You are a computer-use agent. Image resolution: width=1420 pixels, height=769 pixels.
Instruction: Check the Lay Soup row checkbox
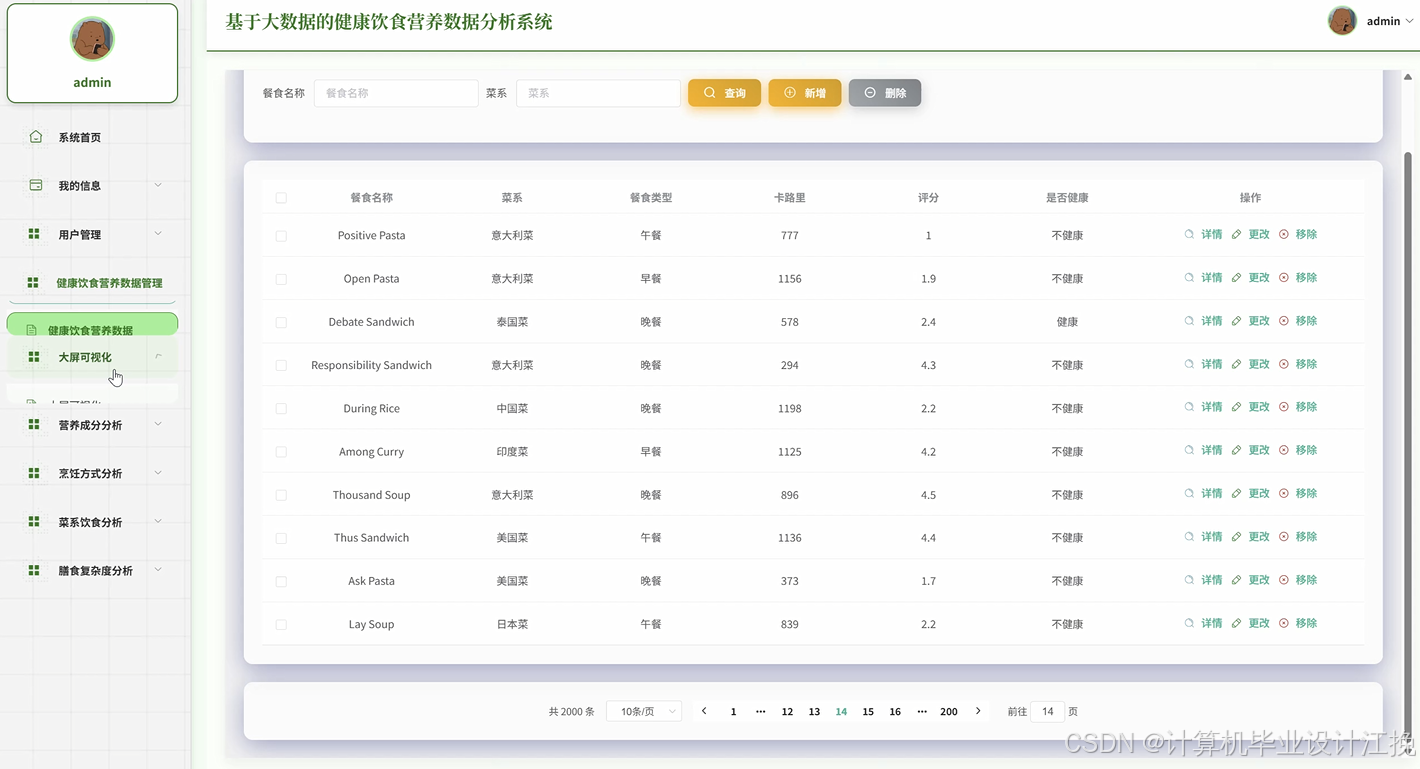(281, 624)
